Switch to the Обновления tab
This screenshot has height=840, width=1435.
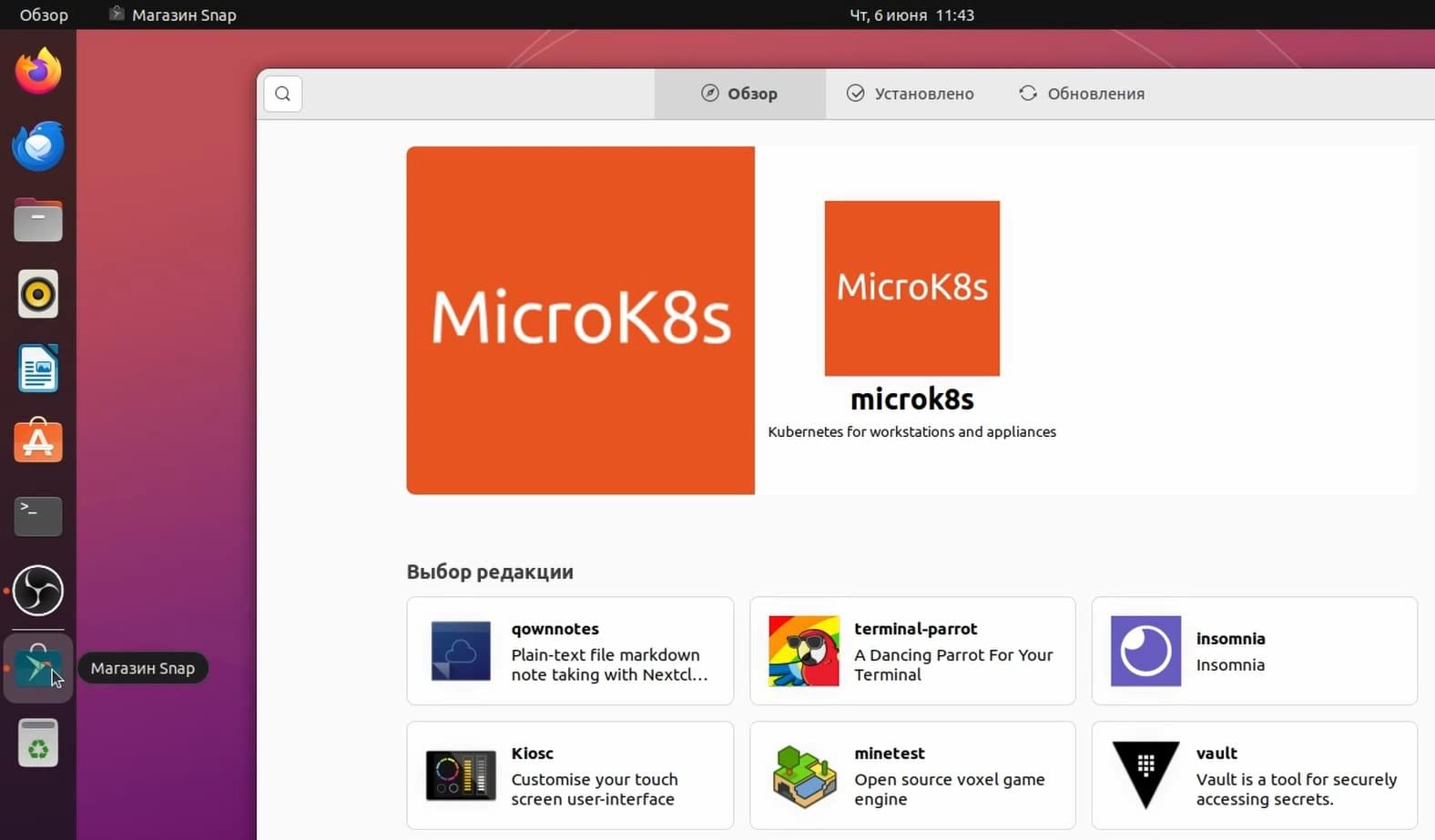pyautogui.click(x=1082, y=94)
